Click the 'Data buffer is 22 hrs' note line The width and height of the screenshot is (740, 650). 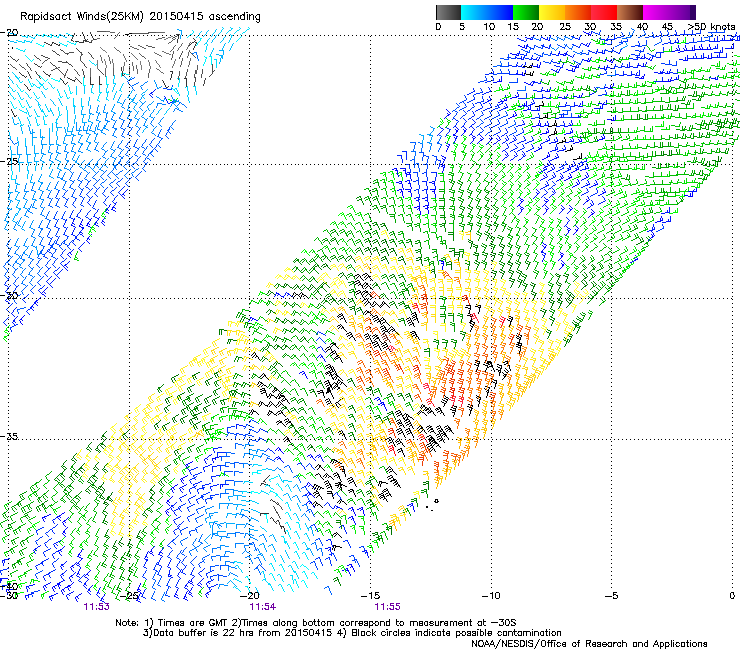point(352,633)
